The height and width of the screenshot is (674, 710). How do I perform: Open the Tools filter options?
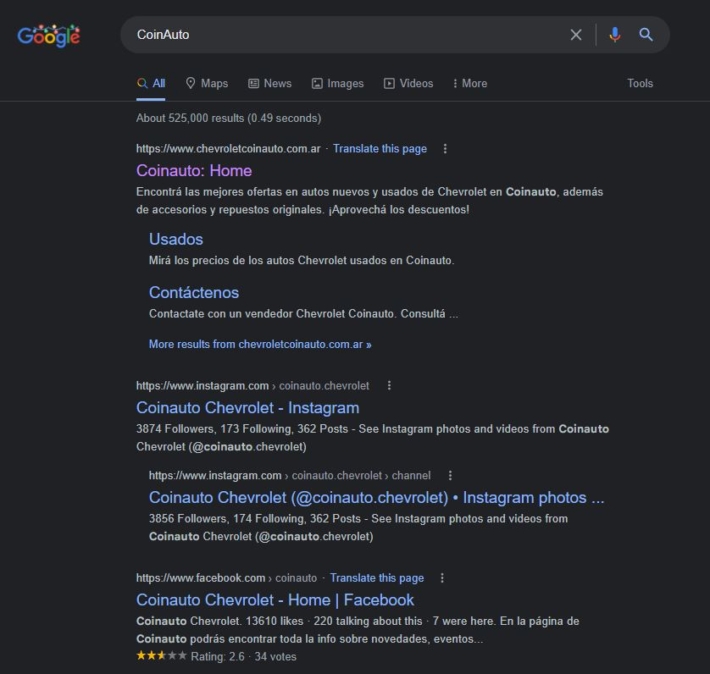click(640, 83)
